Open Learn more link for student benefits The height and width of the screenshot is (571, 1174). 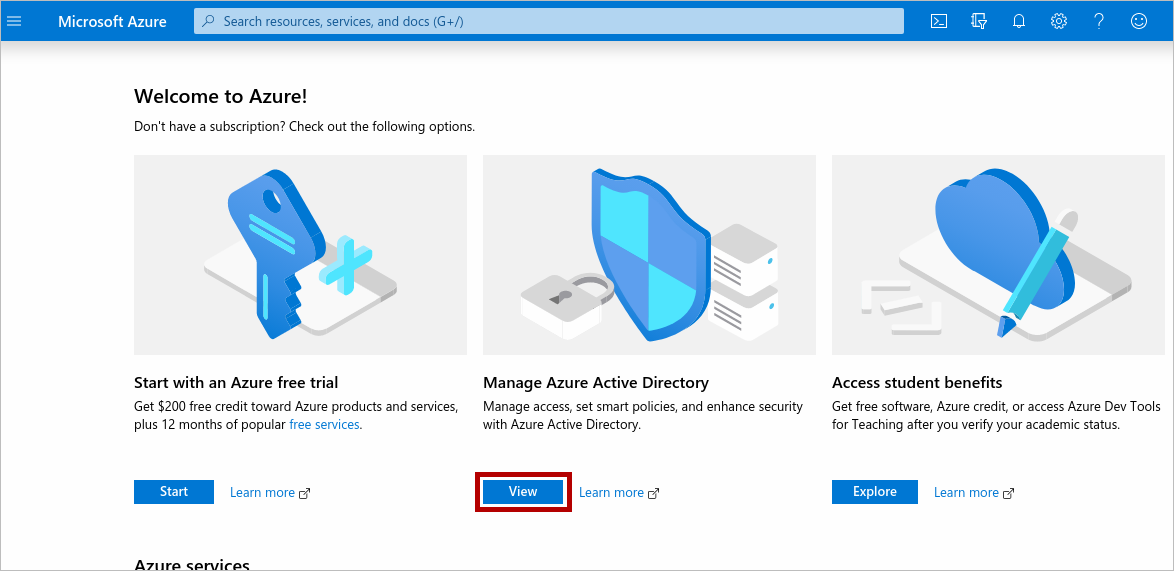(966, 492)
